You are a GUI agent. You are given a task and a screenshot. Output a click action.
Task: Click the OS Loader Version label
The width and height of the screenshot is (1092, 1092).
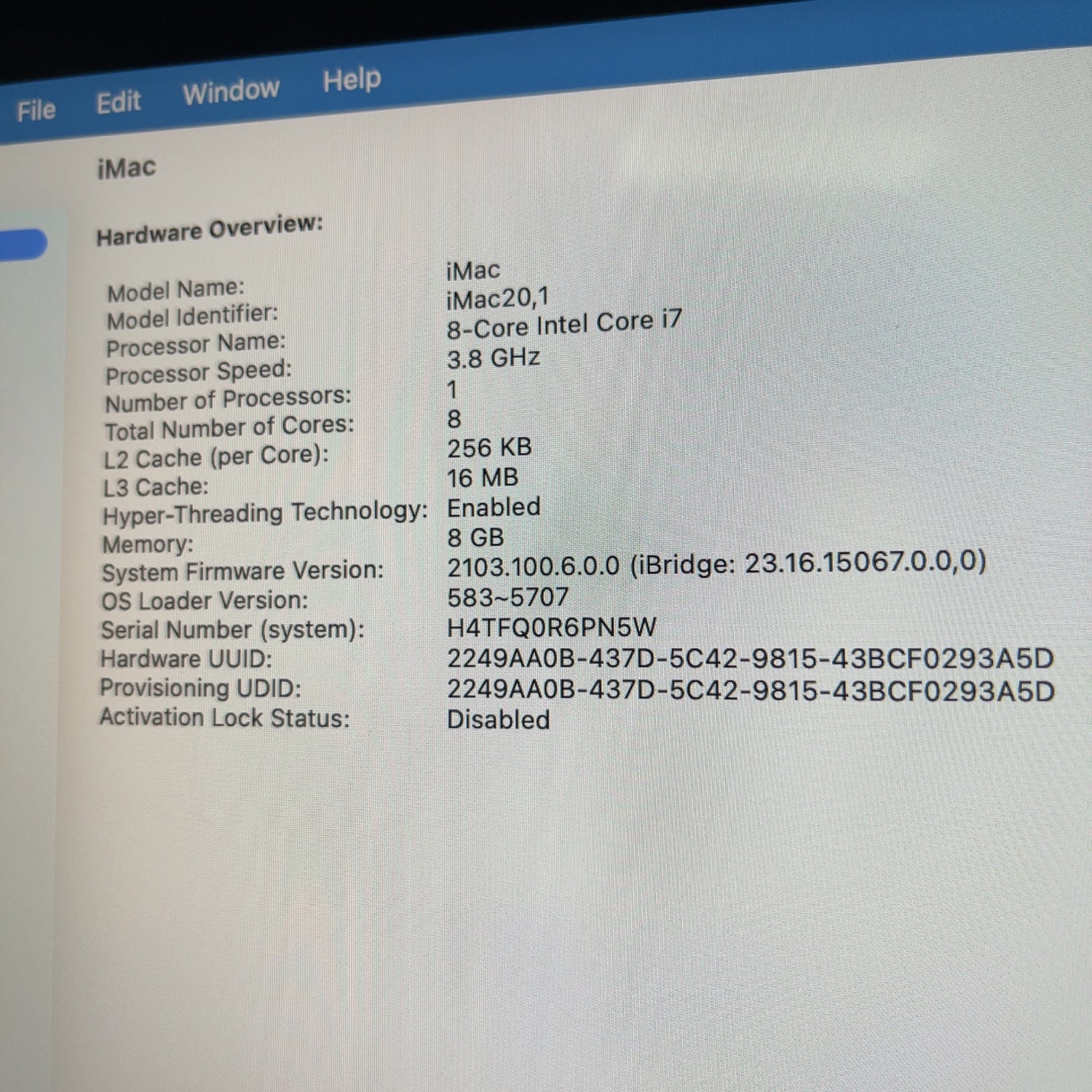[205, 601]
